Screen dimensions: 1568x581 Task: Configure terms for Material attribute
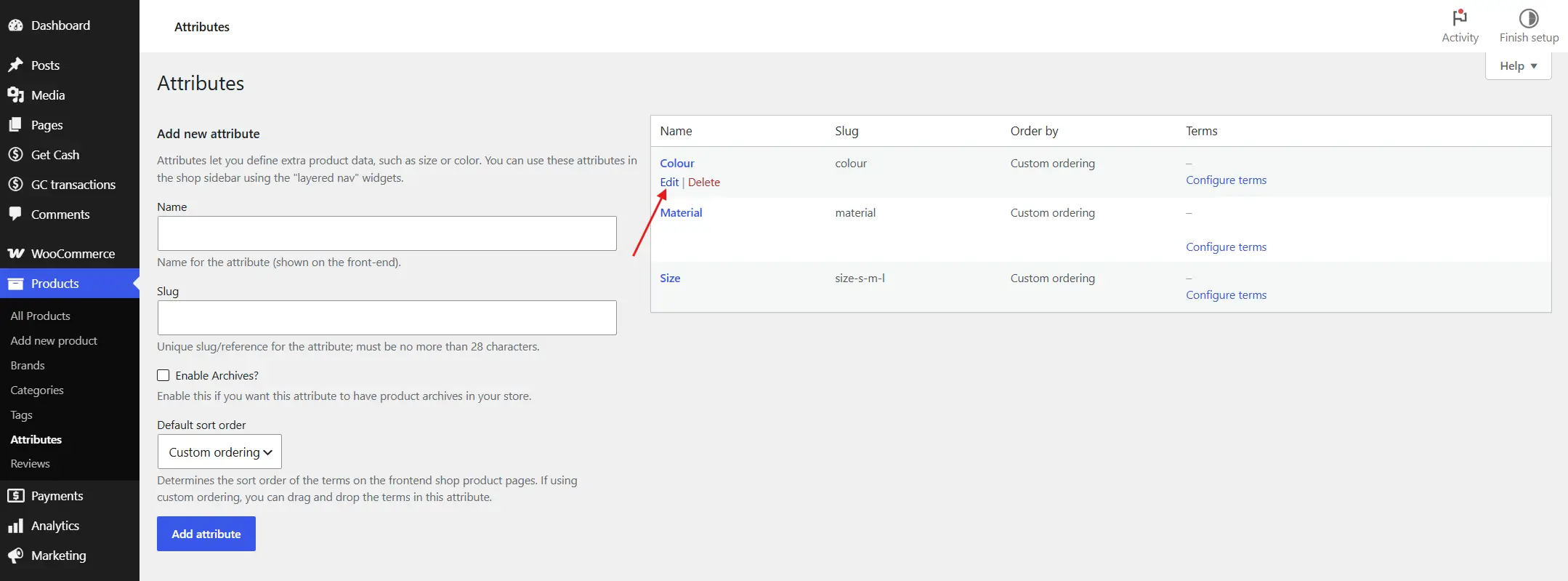tap(1226, 247)
